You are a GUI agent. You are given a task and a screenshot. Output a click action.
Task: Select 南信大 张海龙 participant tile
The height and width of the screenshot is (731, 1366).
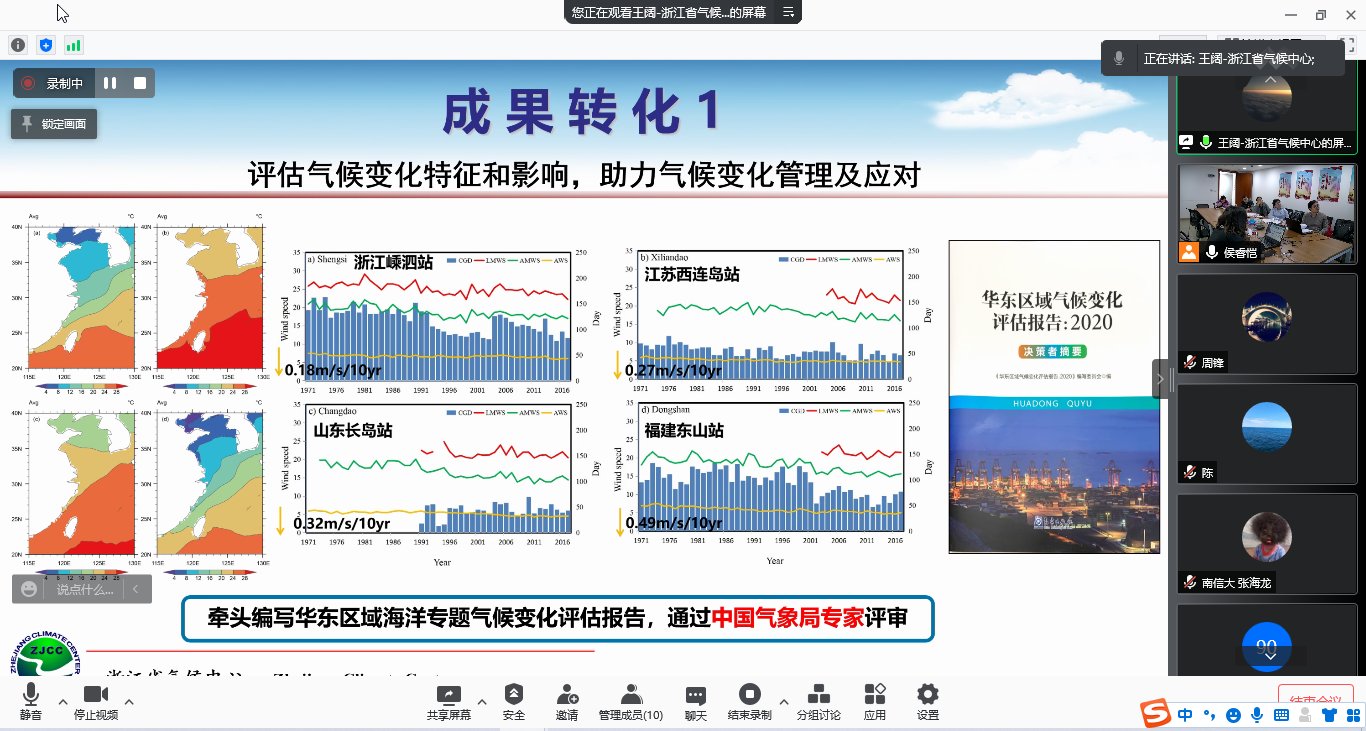coord(1267,543)
